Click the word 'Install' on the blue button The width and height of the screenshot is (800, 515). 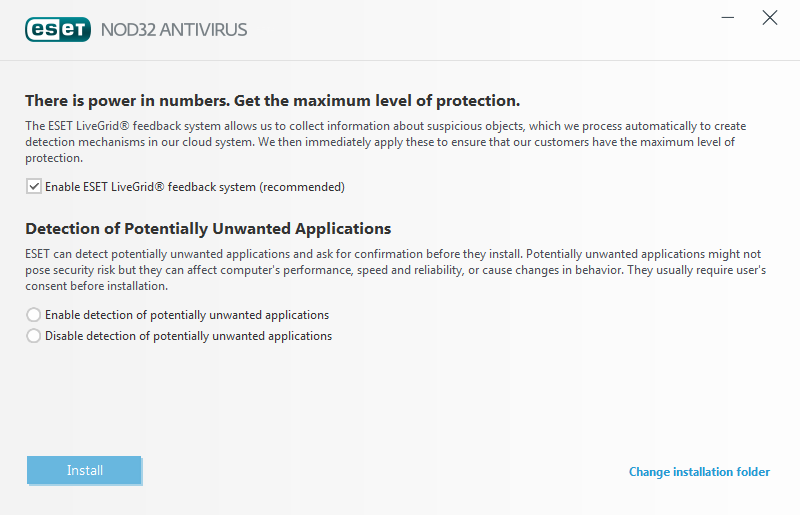tap(85, 470)
